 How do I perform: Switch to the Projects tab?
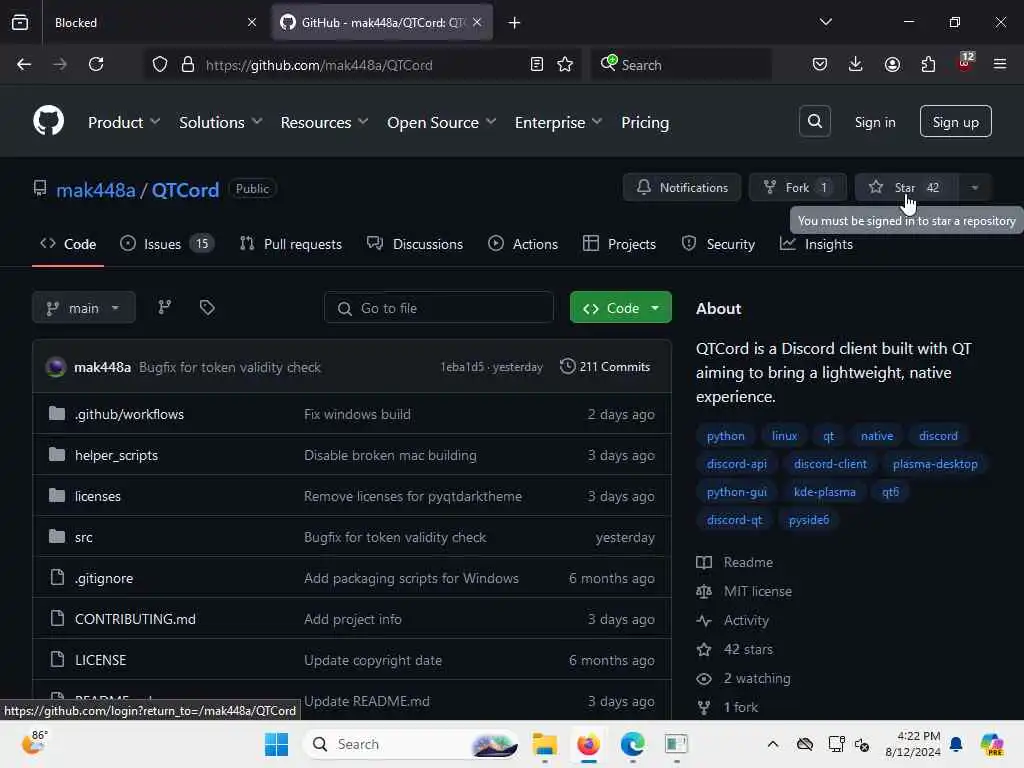[x=619, y=244]
